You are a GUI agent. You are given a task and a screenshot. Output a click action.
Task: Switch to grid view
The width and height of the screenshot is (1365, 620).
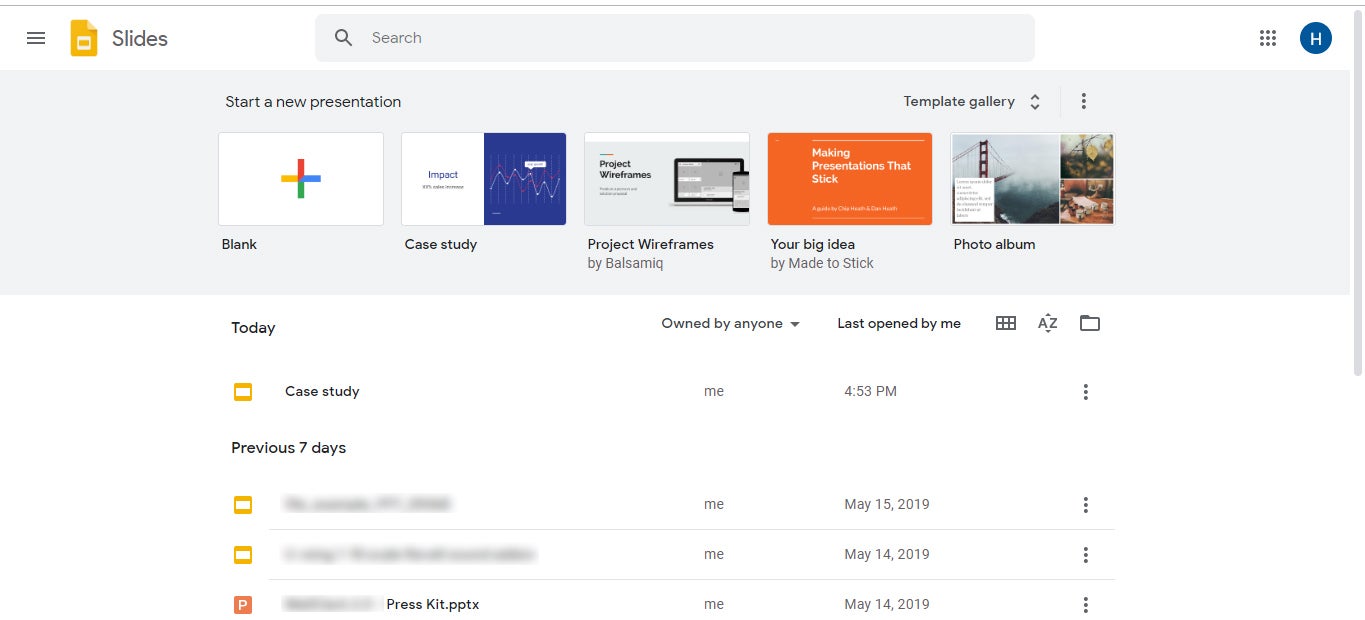1006,323
